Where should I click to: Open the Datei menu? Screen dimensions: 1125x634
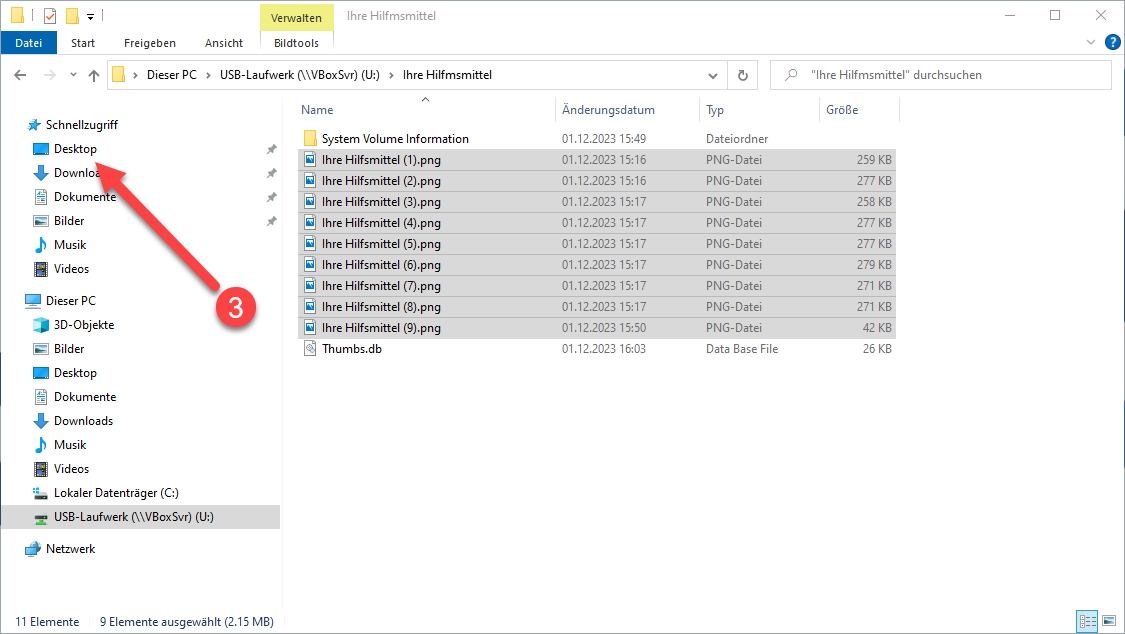coord(29,43)
